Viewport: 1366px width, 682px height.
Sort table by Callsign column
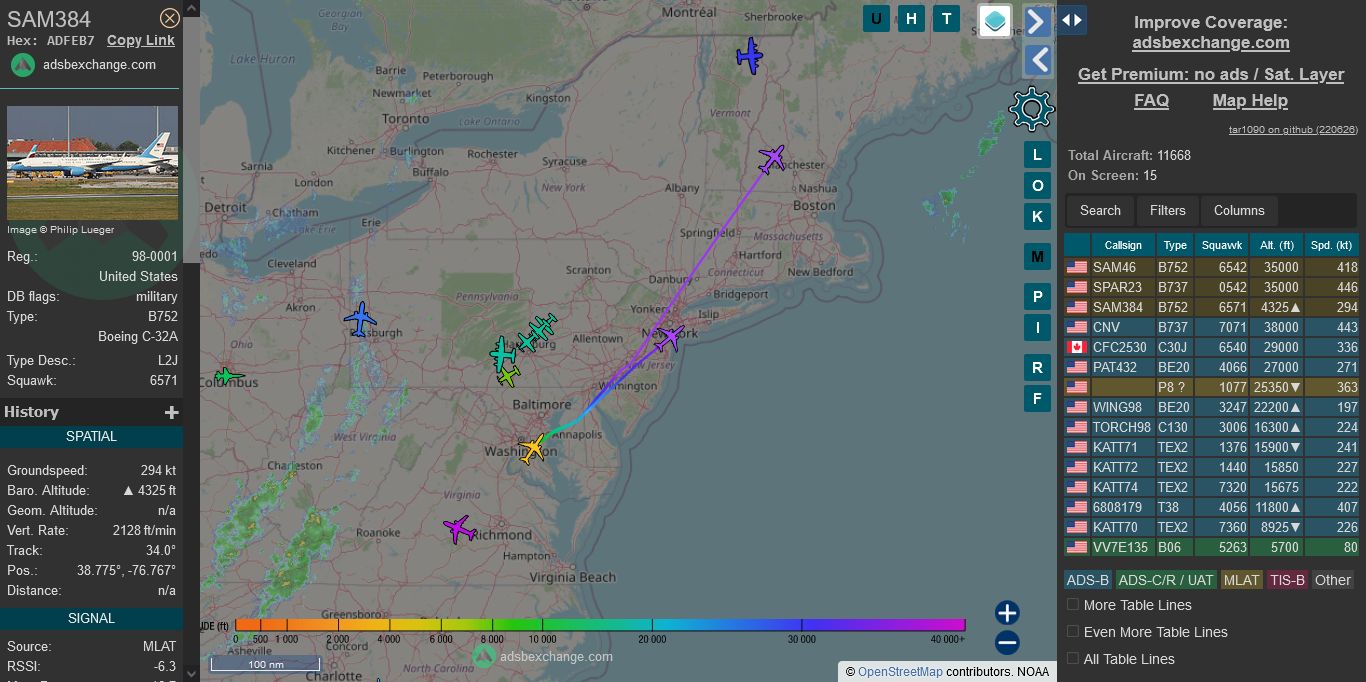pos(1123,245)
